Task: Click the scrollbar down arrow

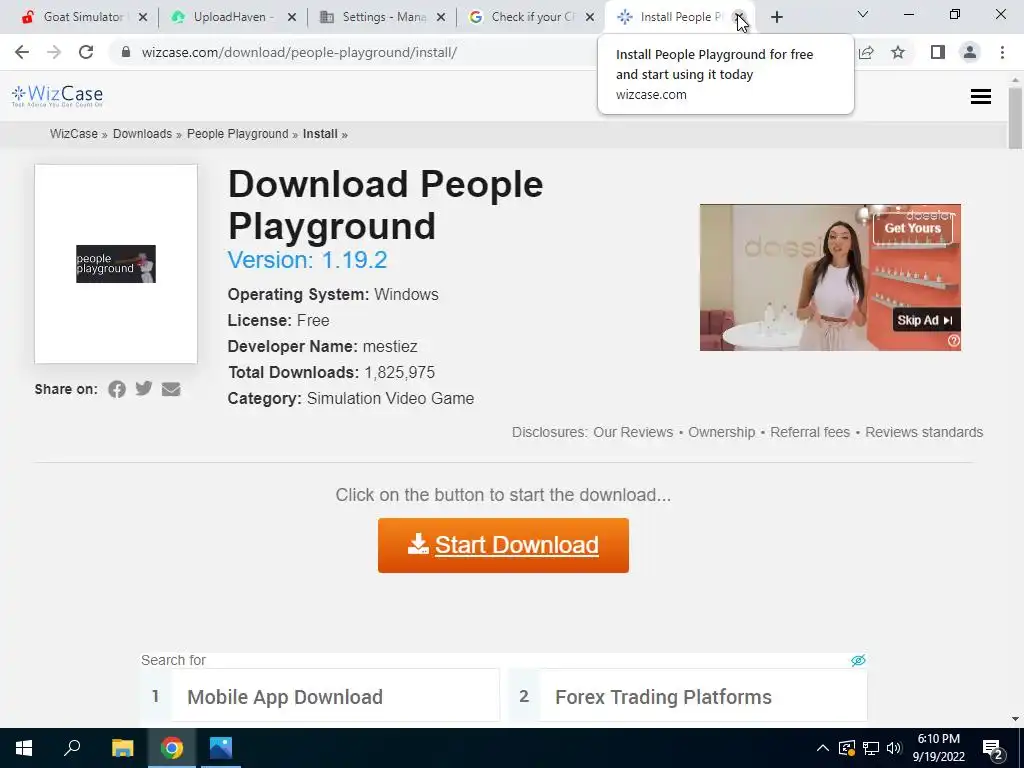Action: coord(1015,719)
